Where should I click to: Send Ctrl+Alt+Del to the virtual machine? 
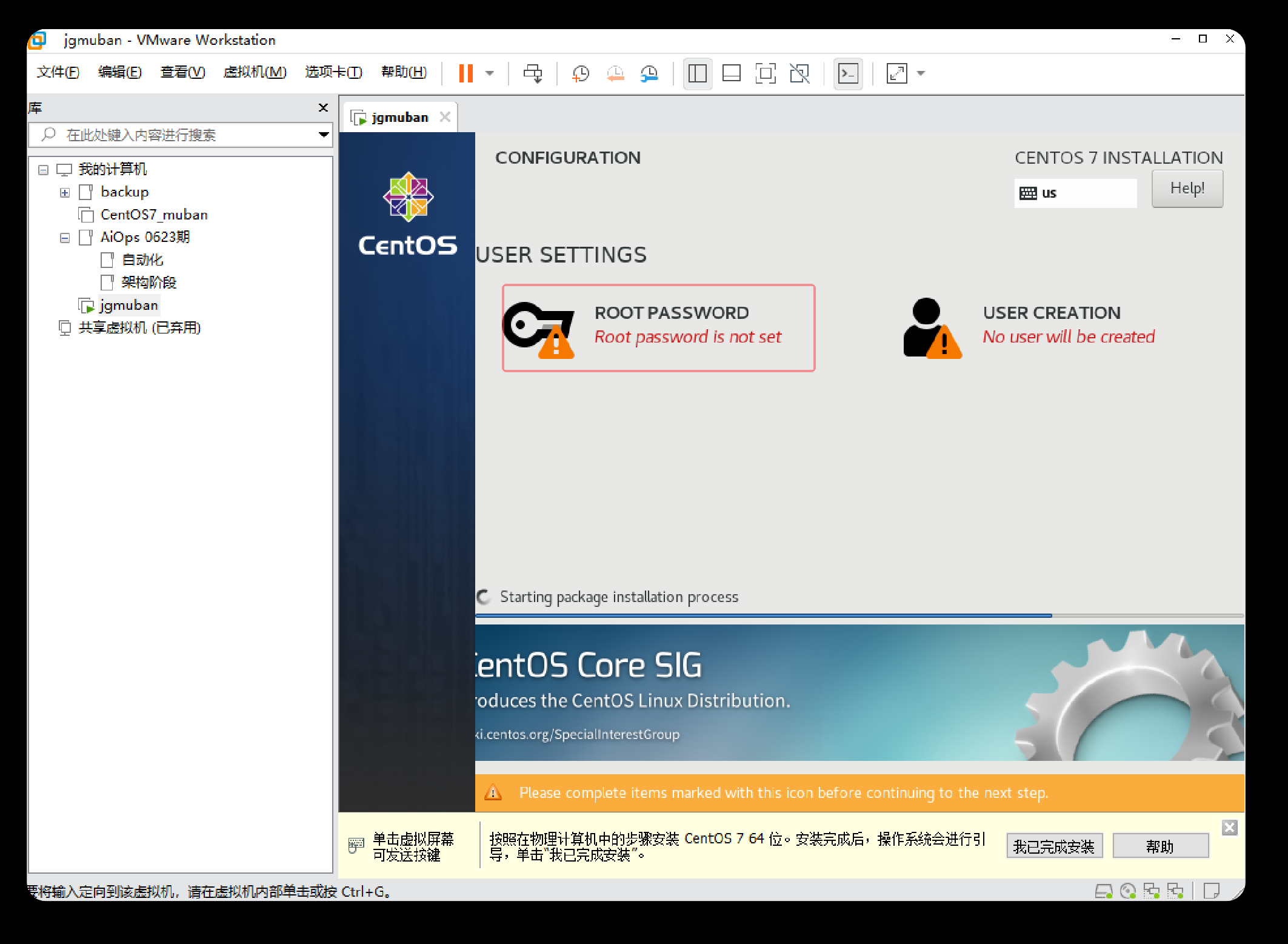[x=533, y=73]
